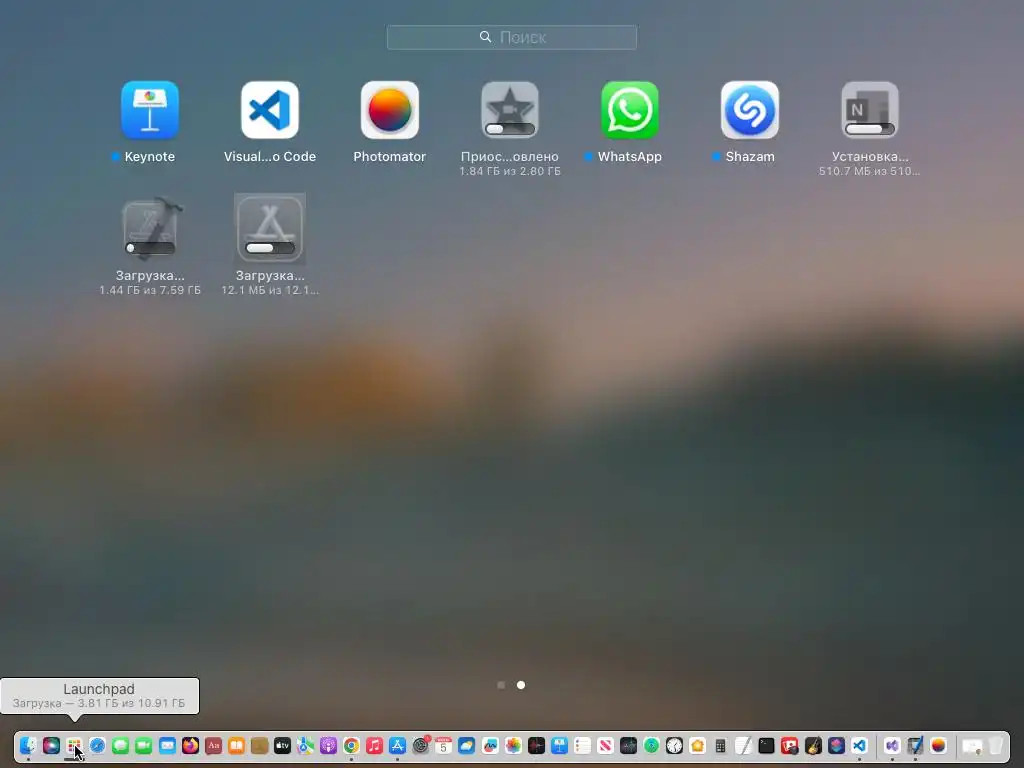Launch Firefox from the Dock
The height and width of the screenshot is (768, 1024).
click(x=190, y=745)
